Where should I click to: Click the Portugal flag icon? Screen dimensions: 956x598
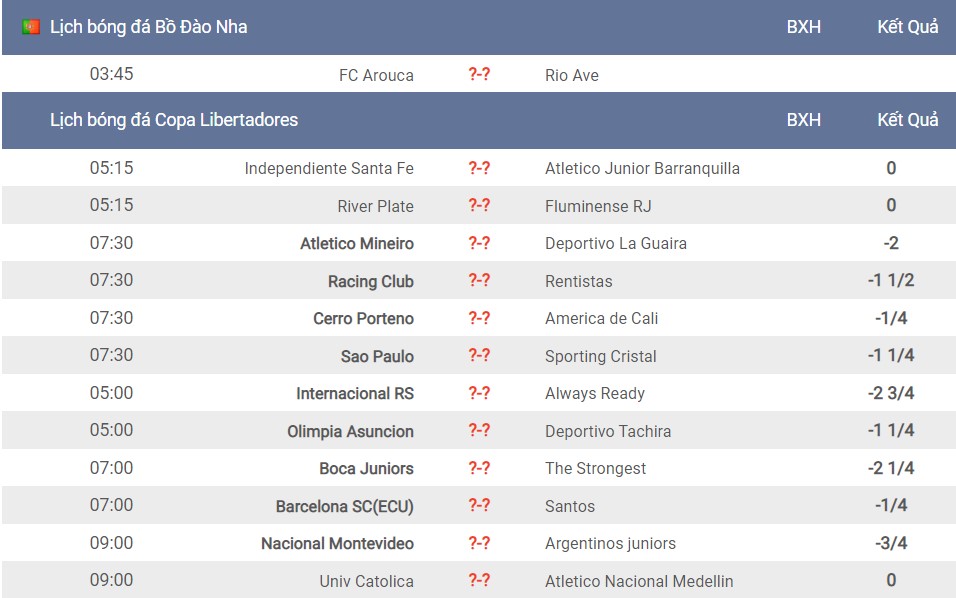(x=30, y=27)
